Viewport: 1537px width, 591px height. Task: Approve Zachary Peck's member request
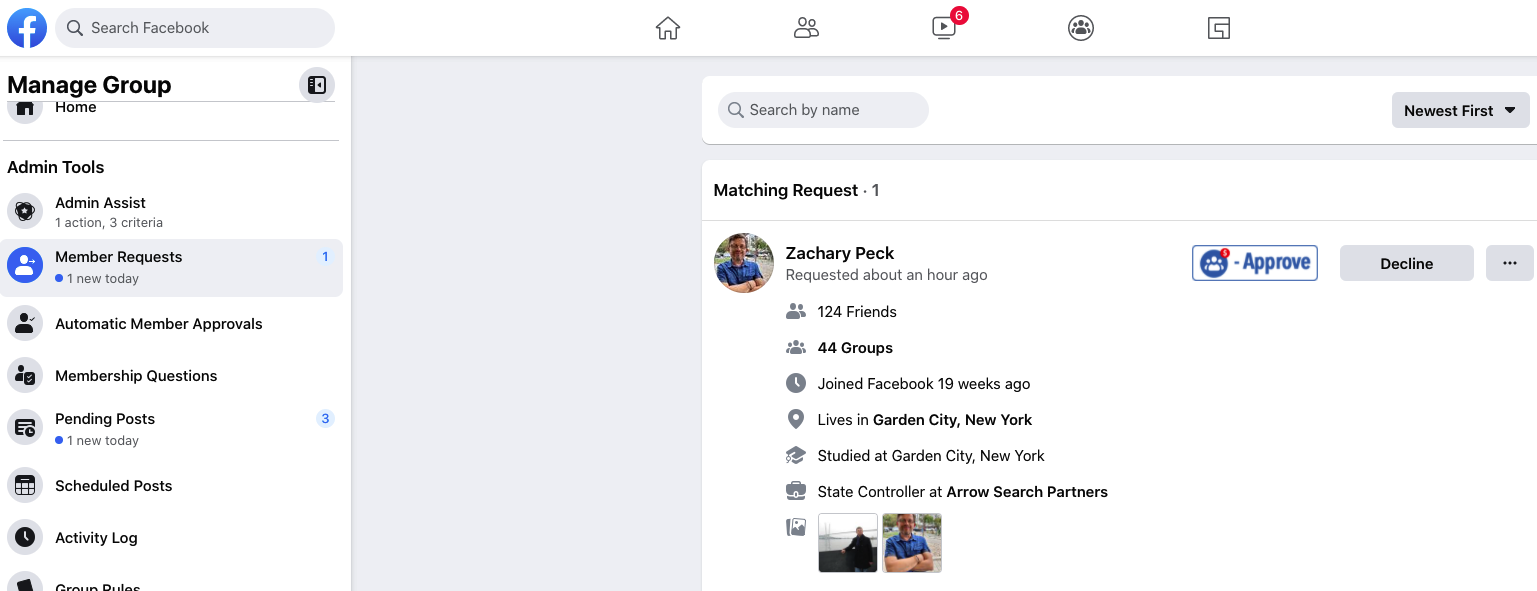tap(1254, 262)
